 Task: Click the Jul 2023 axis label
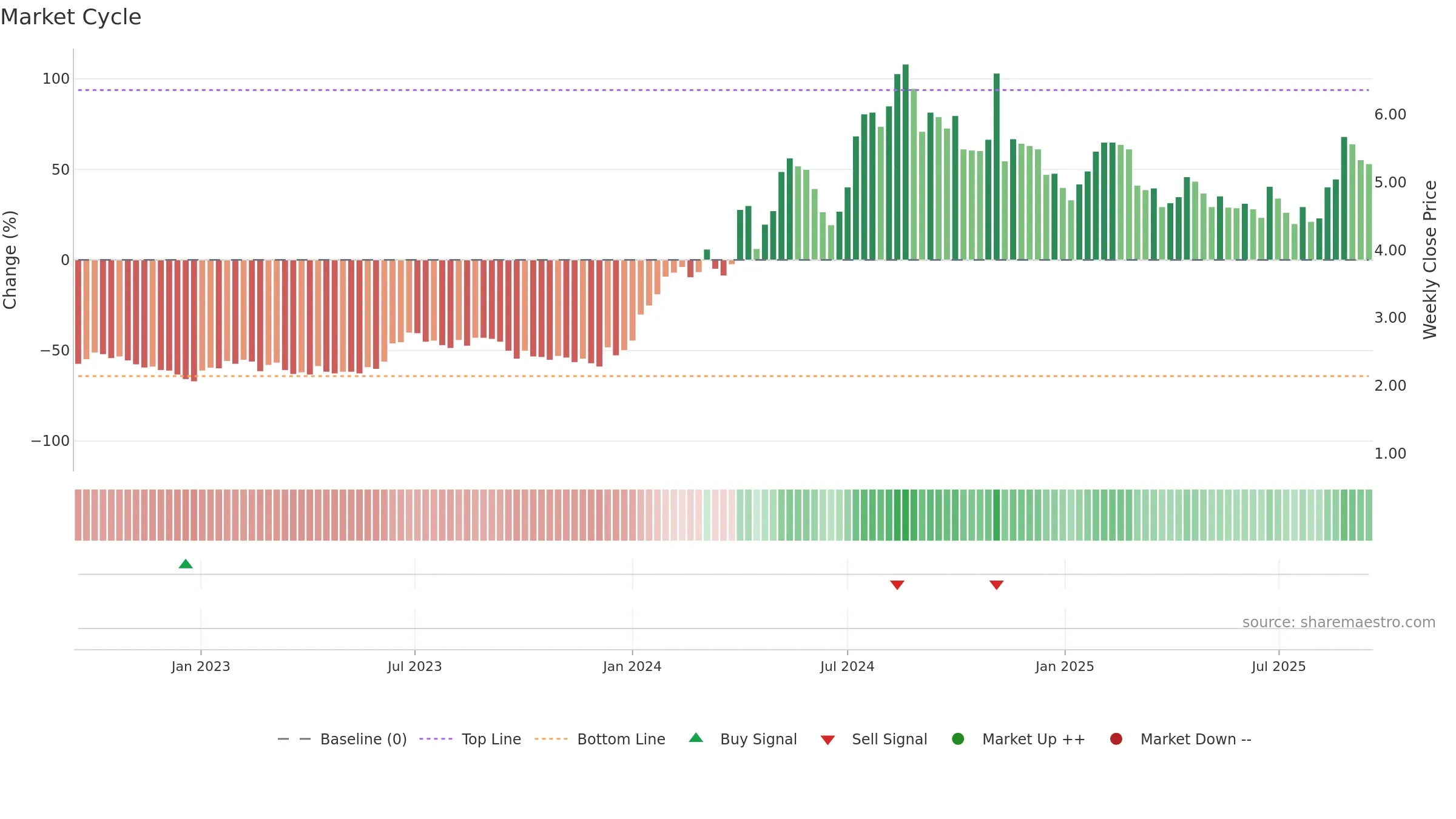(x=415, y=667)
